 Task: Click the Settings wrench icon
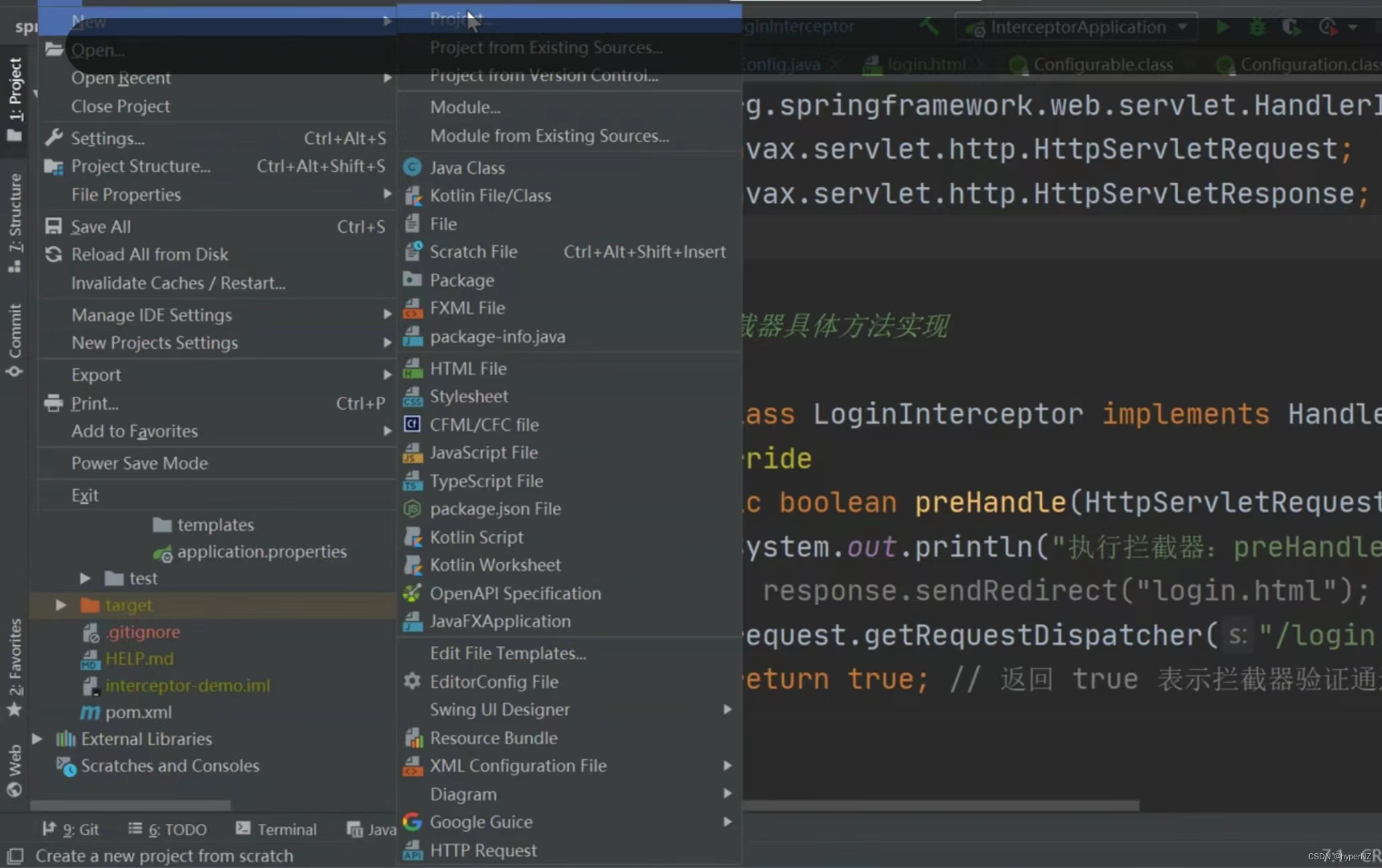pos(54,138)
